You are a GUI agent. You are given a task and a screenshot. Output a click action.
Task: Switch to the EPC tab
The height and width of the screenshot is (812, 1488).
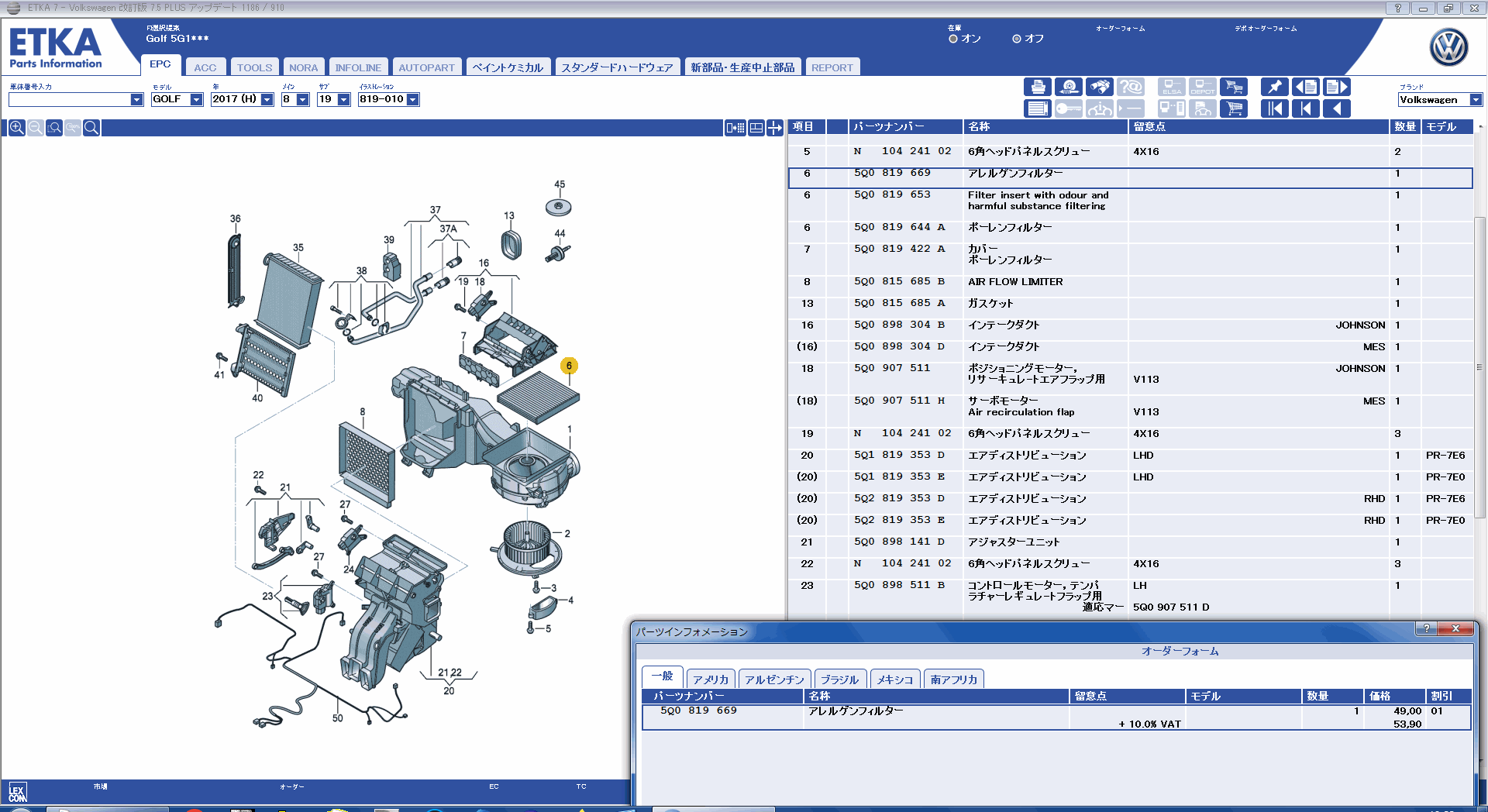tap(160, 65)
